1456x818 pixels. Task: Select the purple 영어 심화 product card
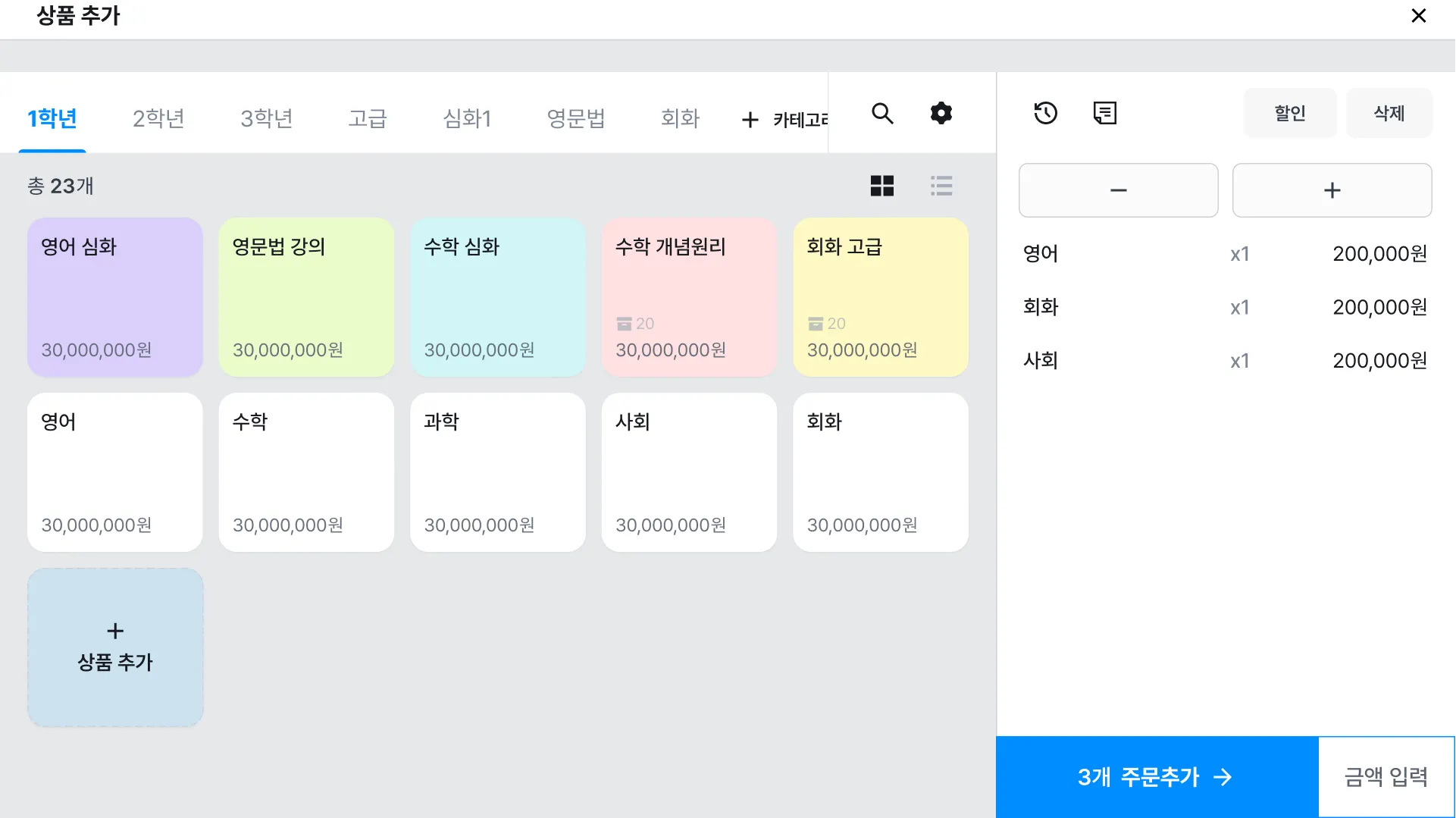[115, 297]
